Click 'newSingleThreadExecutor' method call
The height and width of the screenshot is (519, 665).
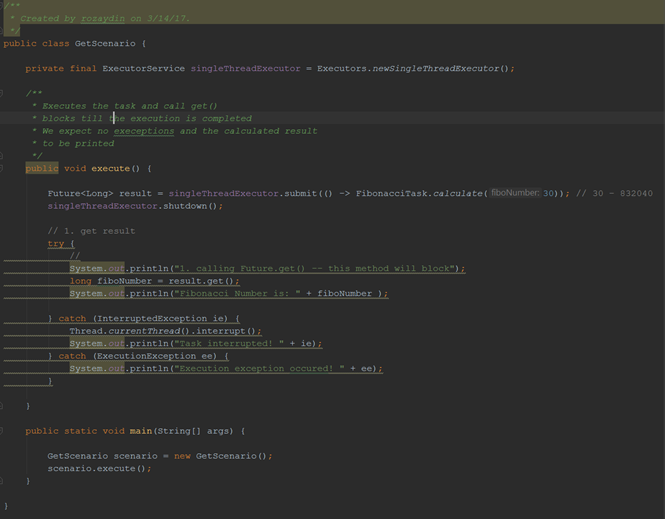coord(436,68)
